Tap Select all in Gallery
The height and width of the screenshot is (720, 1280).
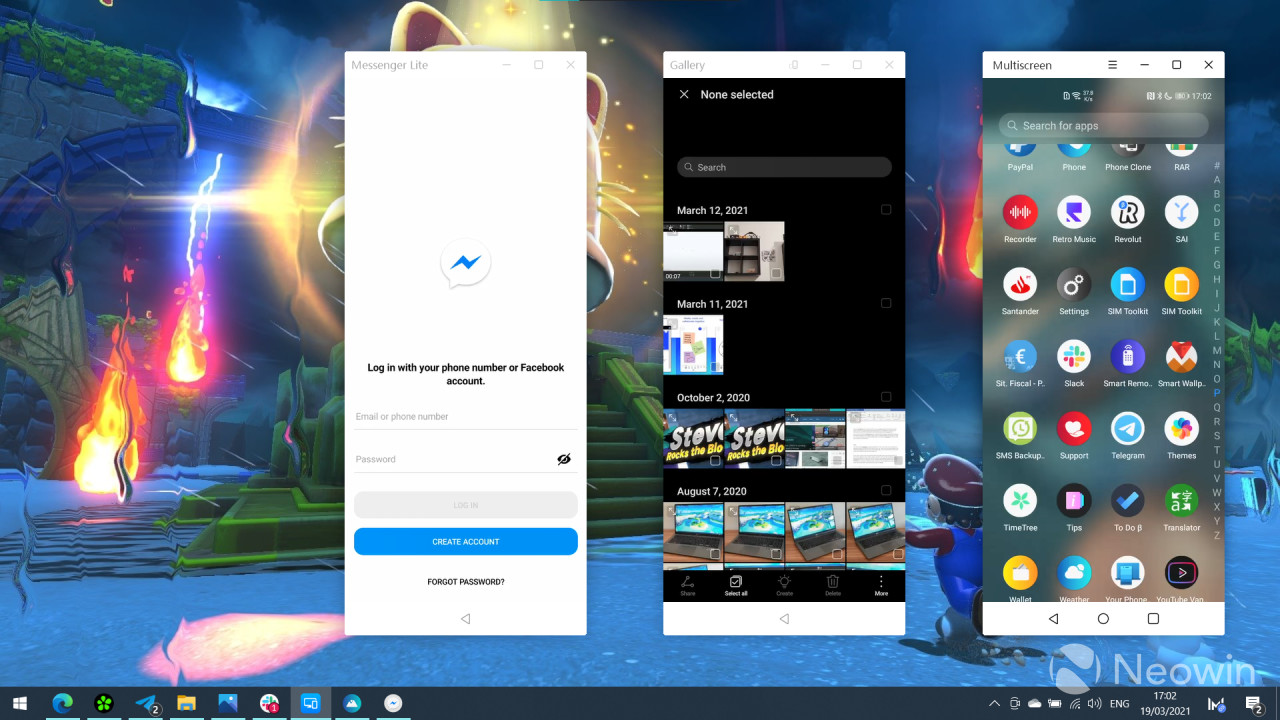point(736,585)
